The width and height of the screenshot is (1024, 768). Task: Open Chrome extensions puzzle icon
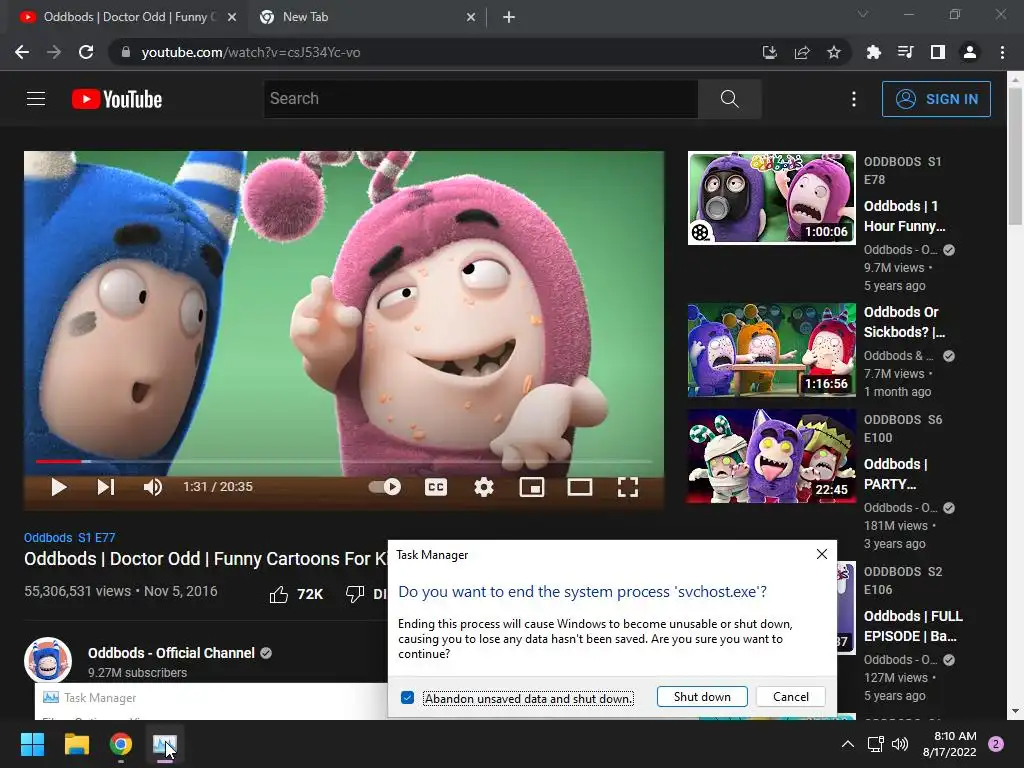873,52
